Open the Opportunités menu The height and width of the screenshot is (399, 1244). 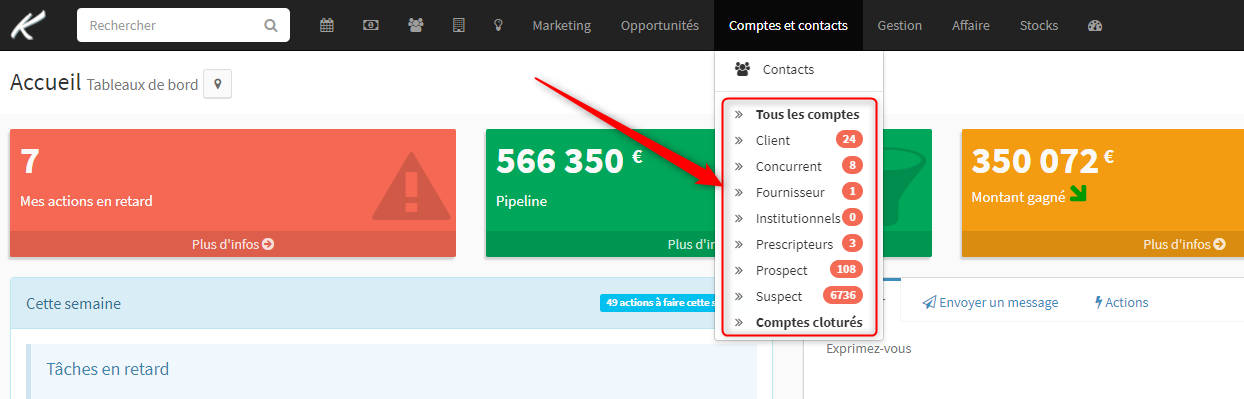659,26
